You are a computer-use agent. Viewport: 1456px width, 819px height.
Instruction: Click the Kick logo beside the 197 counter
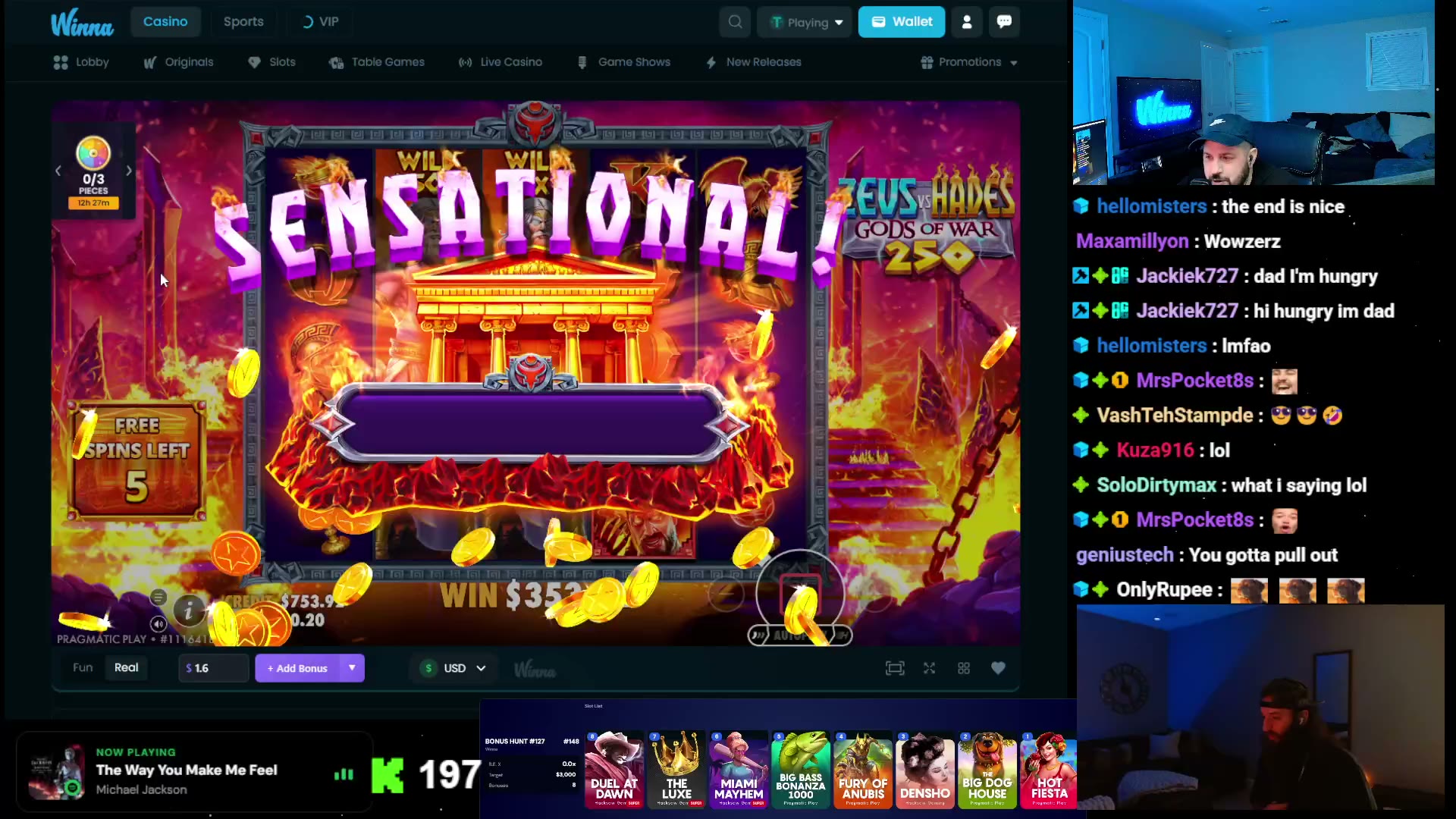[x=388, y=775]
